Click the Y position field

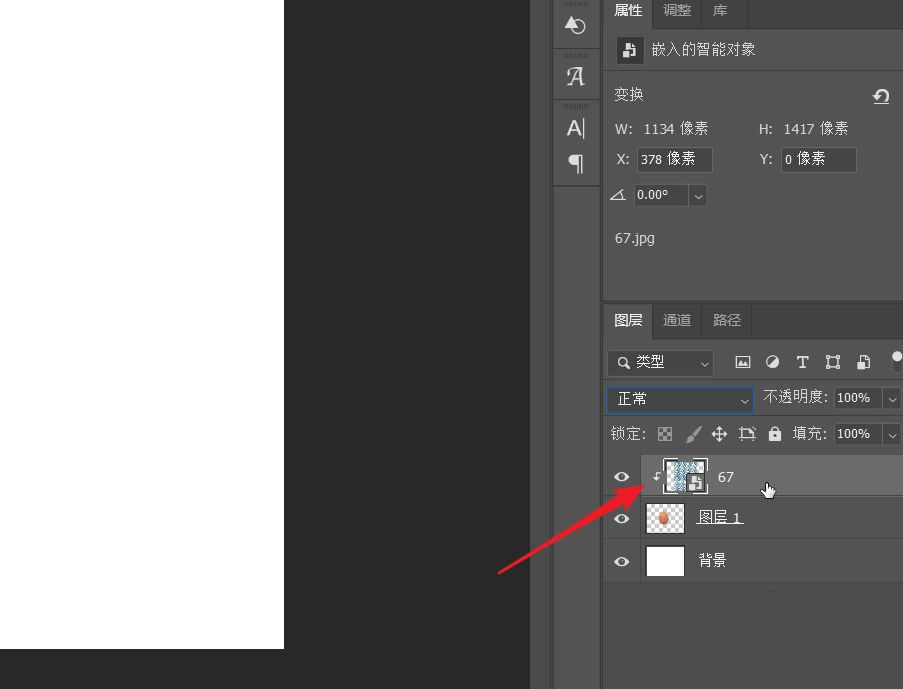[818, 160]
